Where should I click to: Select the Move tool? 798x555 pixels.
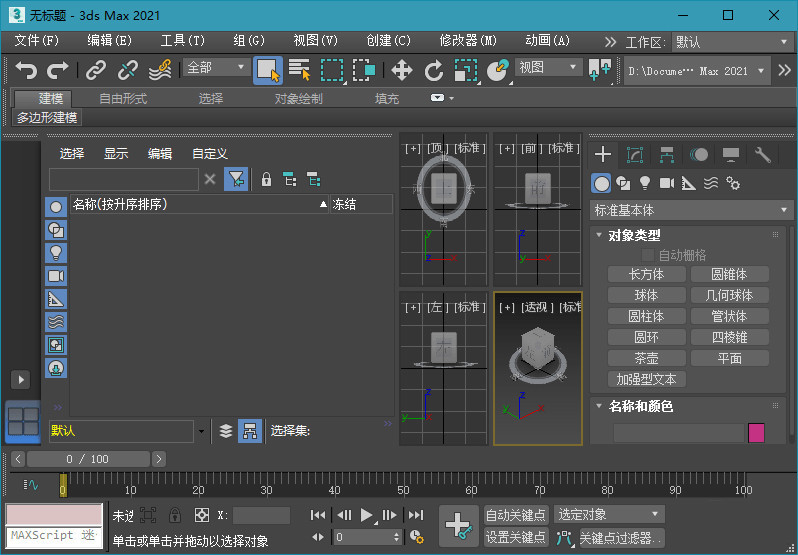click(402, 70)
